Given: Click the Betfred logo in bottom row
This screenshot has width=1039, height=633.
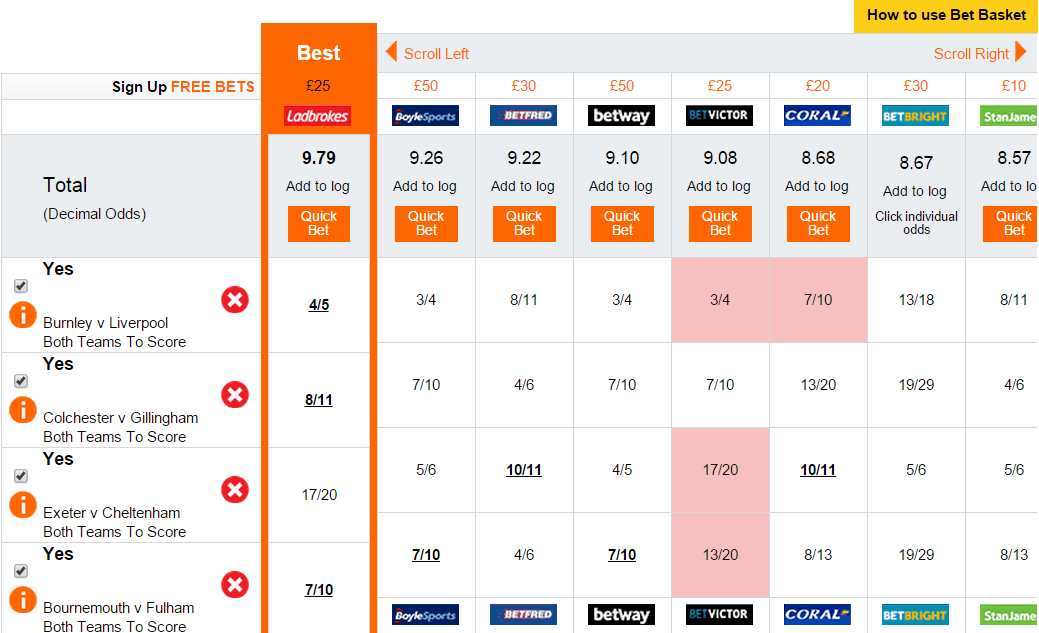Looking at the screenshot, I should click(x=523, y=614).
